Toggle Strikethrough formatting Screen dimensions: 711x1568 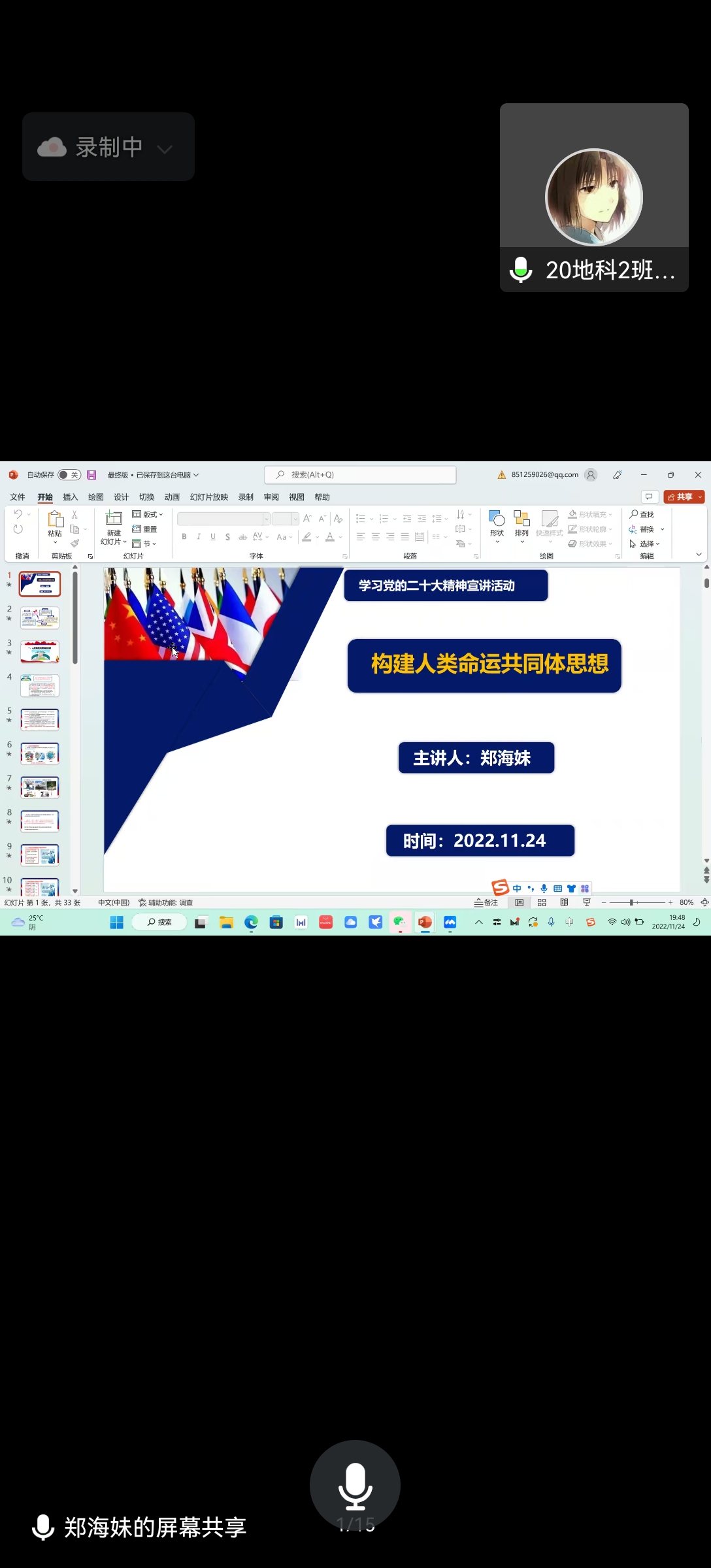[242, 537]
